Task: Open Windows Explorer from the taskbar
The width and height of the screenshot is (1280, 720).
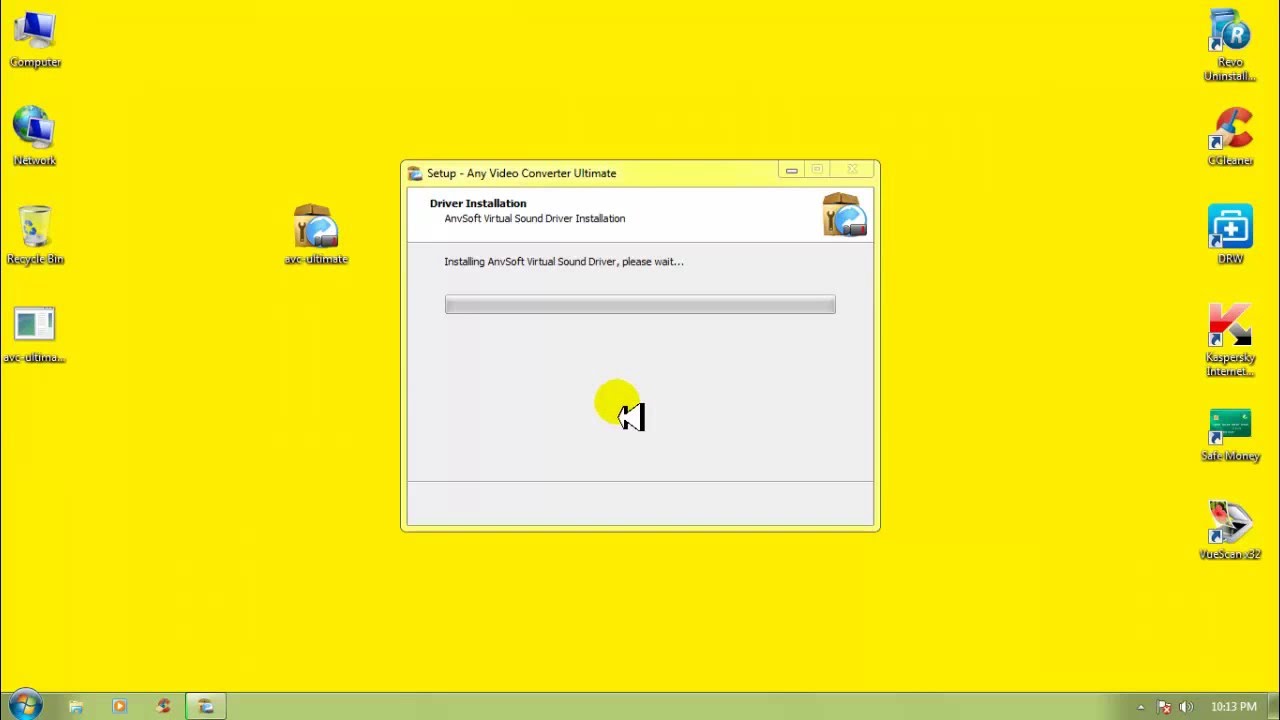Action: (x=76, y=706)
